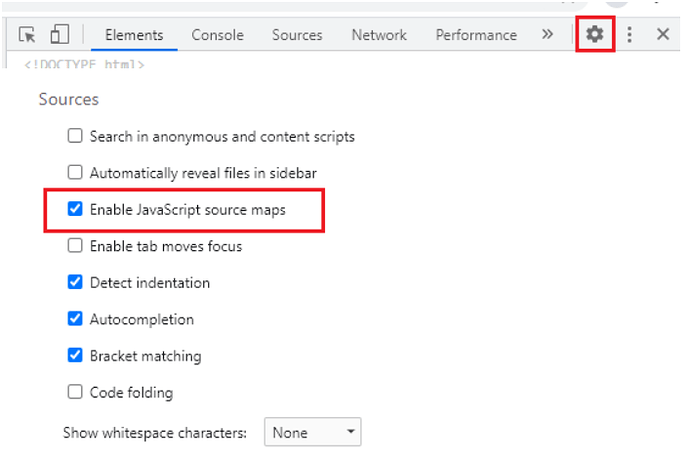Image resolution: width=690 pixels, height=462 pixels.
Task: Turn off Autocompletion checkbox
Action: click(x=75, y=318)
